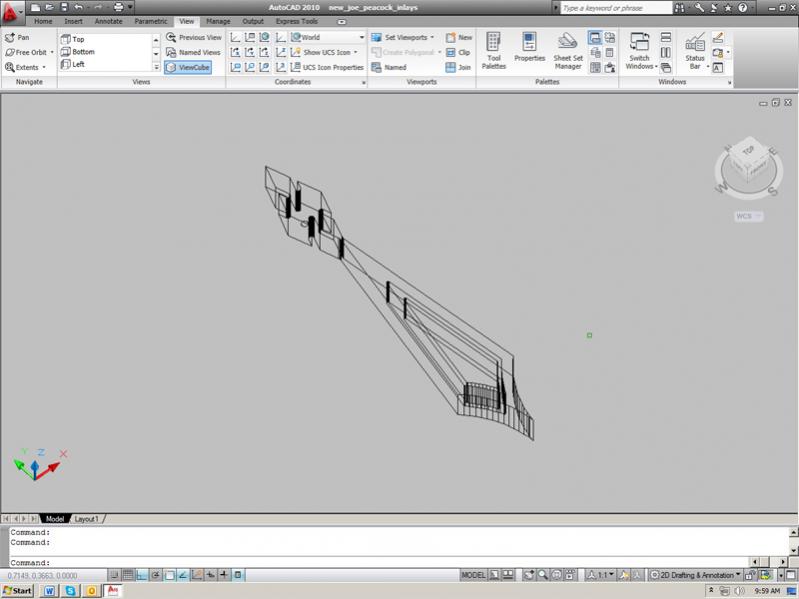Image resolution: width=799 pixels, height=599 pixels.
Task: Expand the World UCS dropdown
Action: tap(362, 37)
